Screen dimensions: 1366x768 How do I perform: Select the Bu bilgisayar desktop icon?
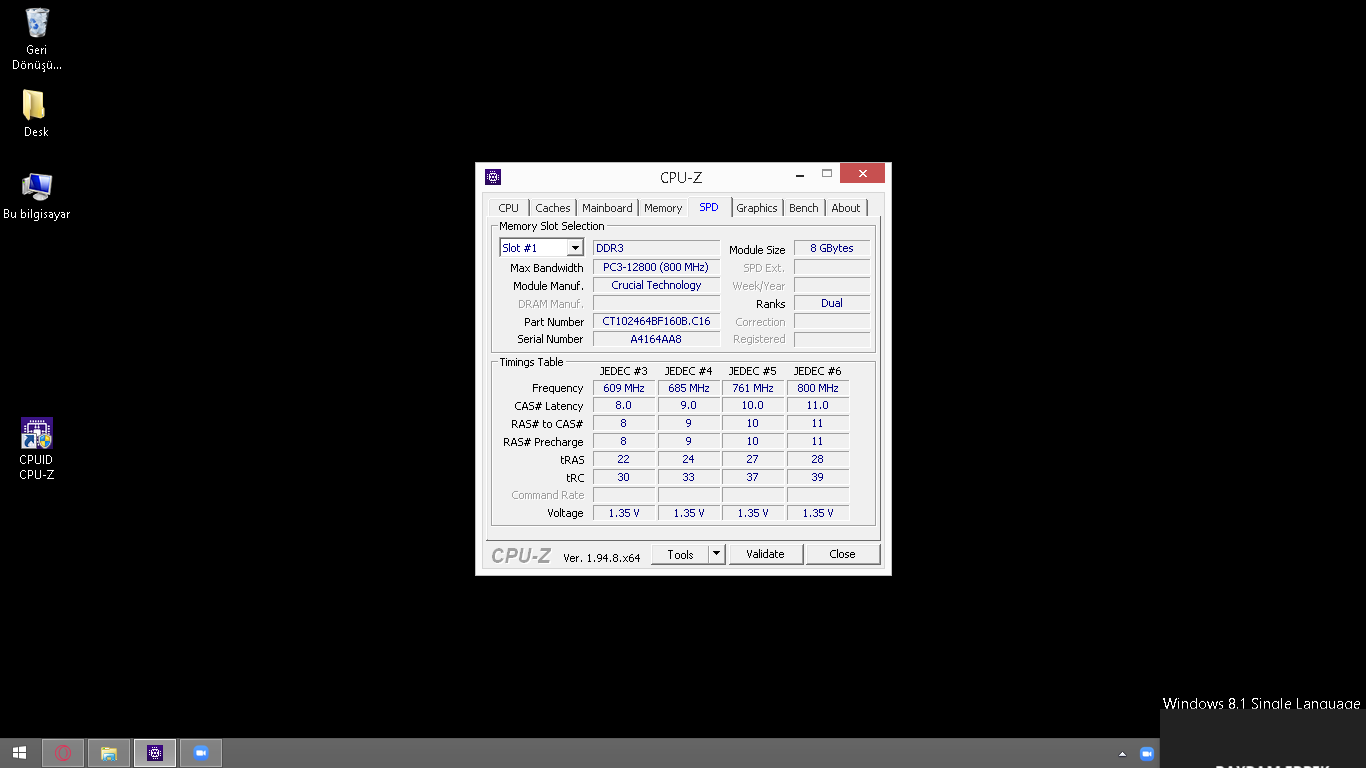[x=37, y=196]
